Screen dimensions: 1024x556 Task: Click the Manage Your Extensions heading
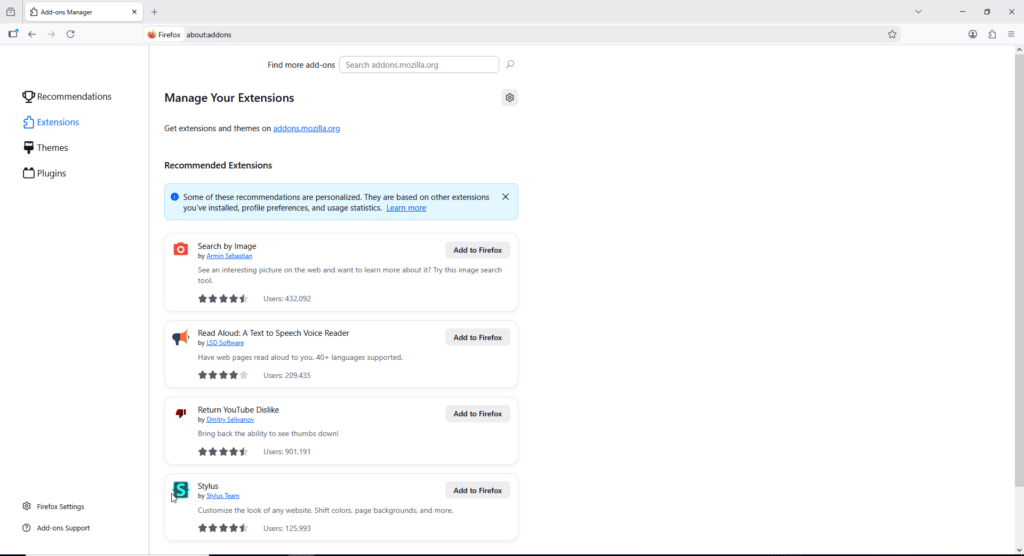(x=229, y=98)
